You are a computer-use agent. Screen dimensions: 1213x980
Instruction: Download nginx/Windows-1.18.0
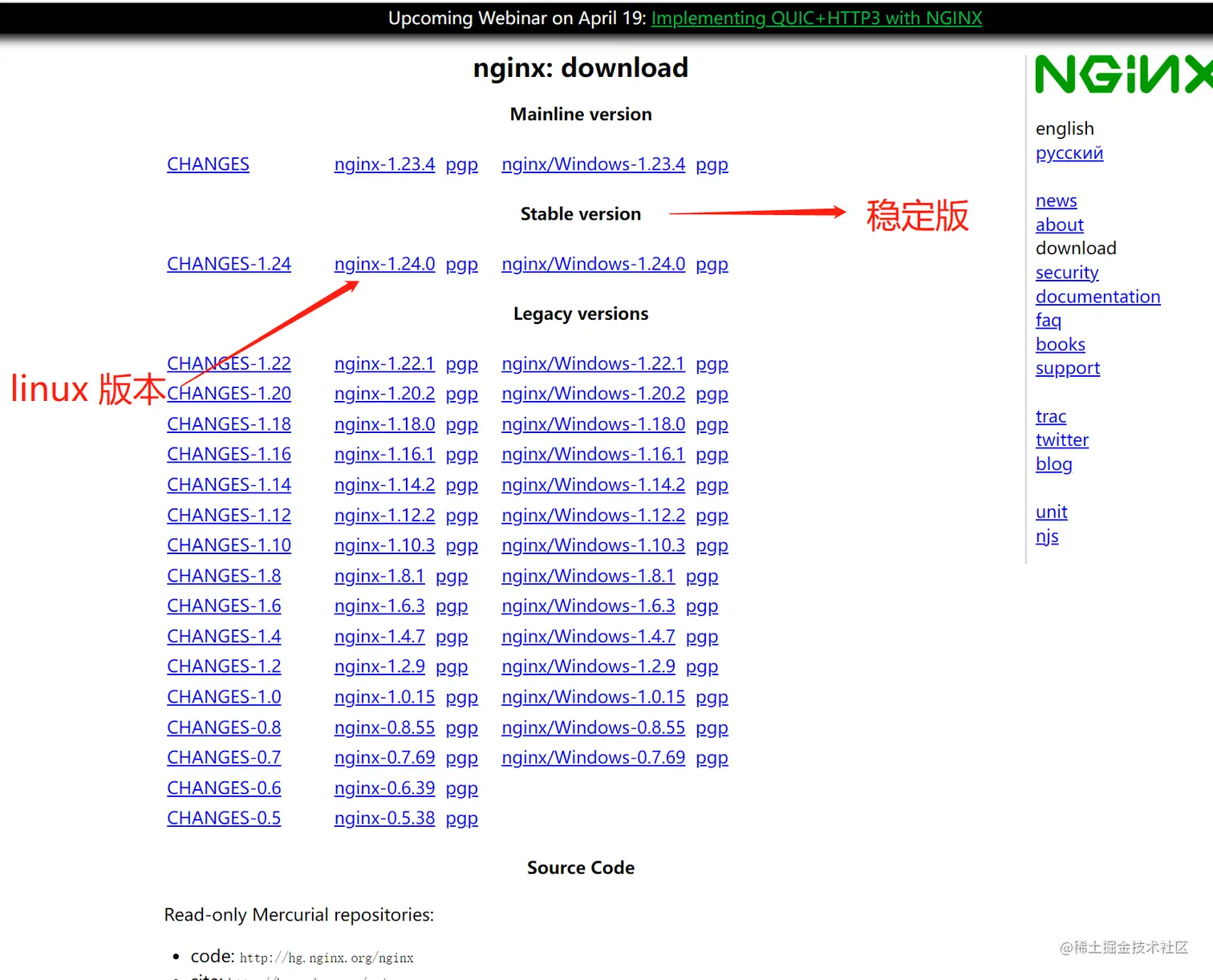coord(593,424)
